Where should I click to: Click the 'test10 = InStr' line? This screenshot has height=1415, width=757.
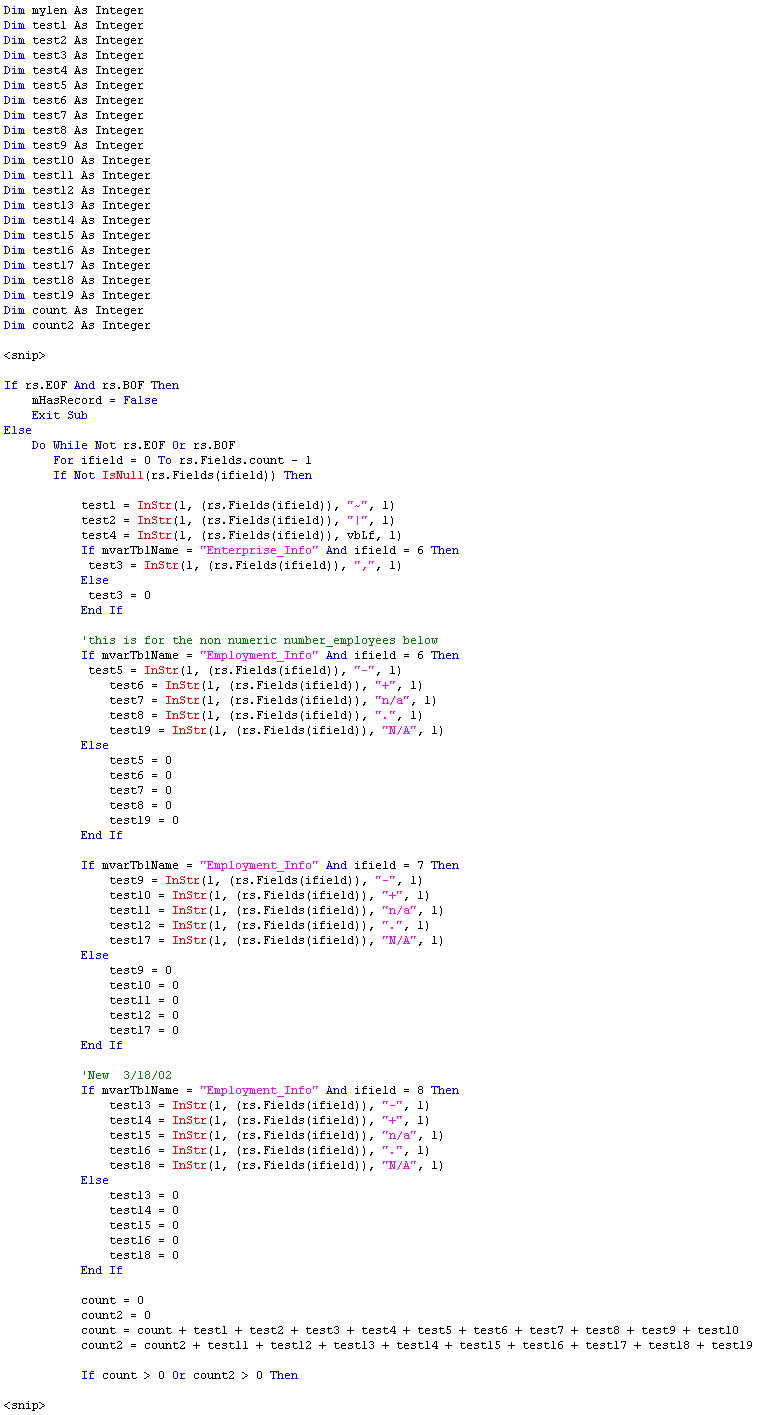(x=270, y=895)
